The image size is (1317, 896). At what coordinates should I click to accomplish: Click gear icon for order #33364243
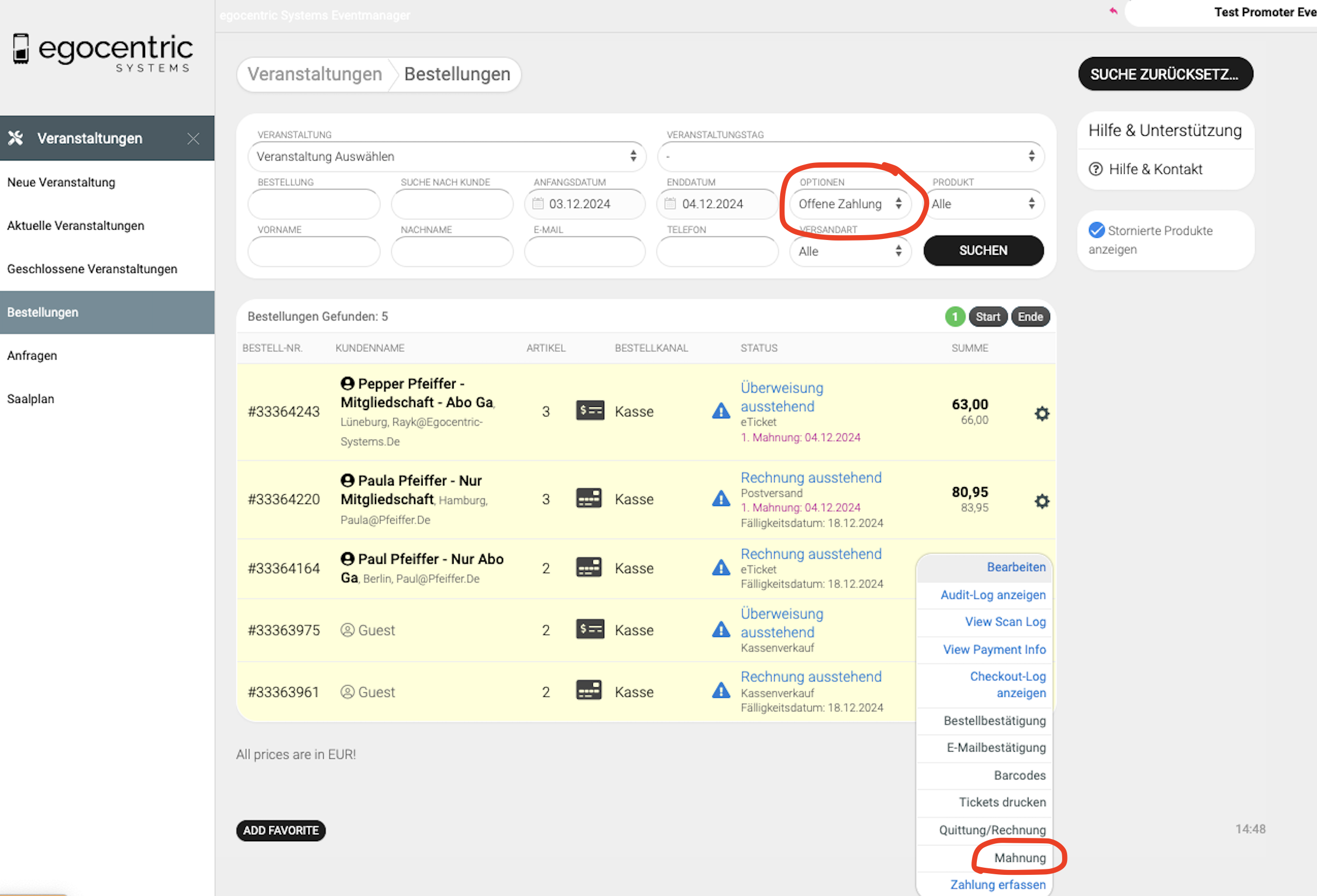(1042, 413)
